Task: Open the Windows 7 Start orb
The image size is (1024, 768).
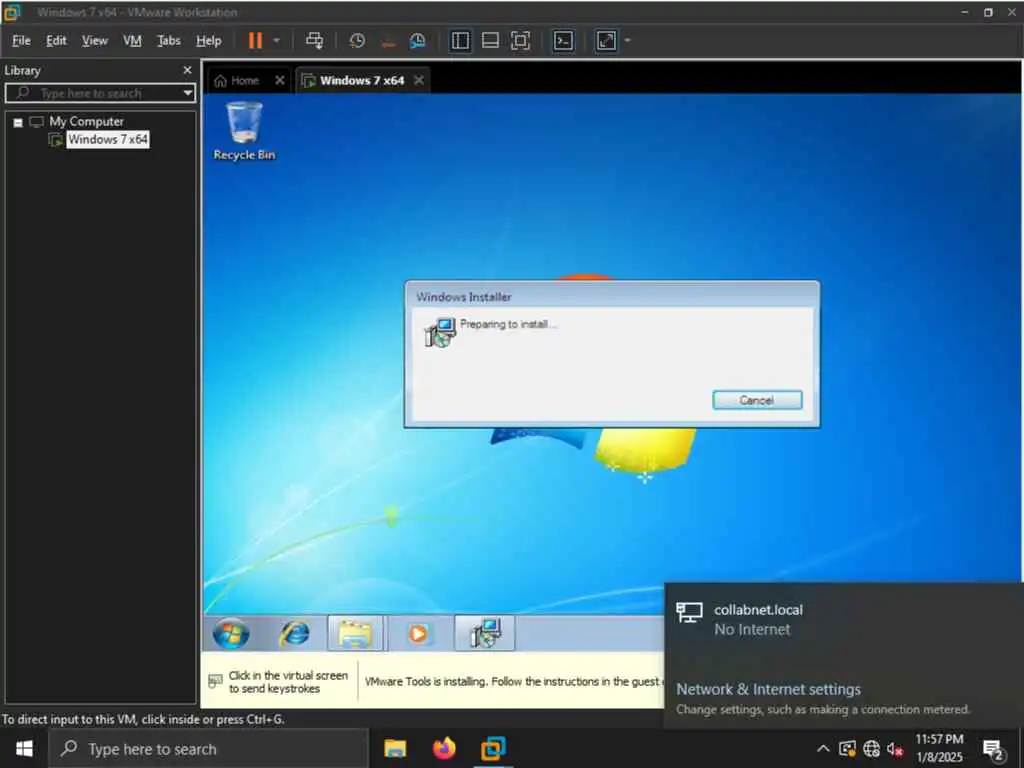Action: (x=231, y=633)
